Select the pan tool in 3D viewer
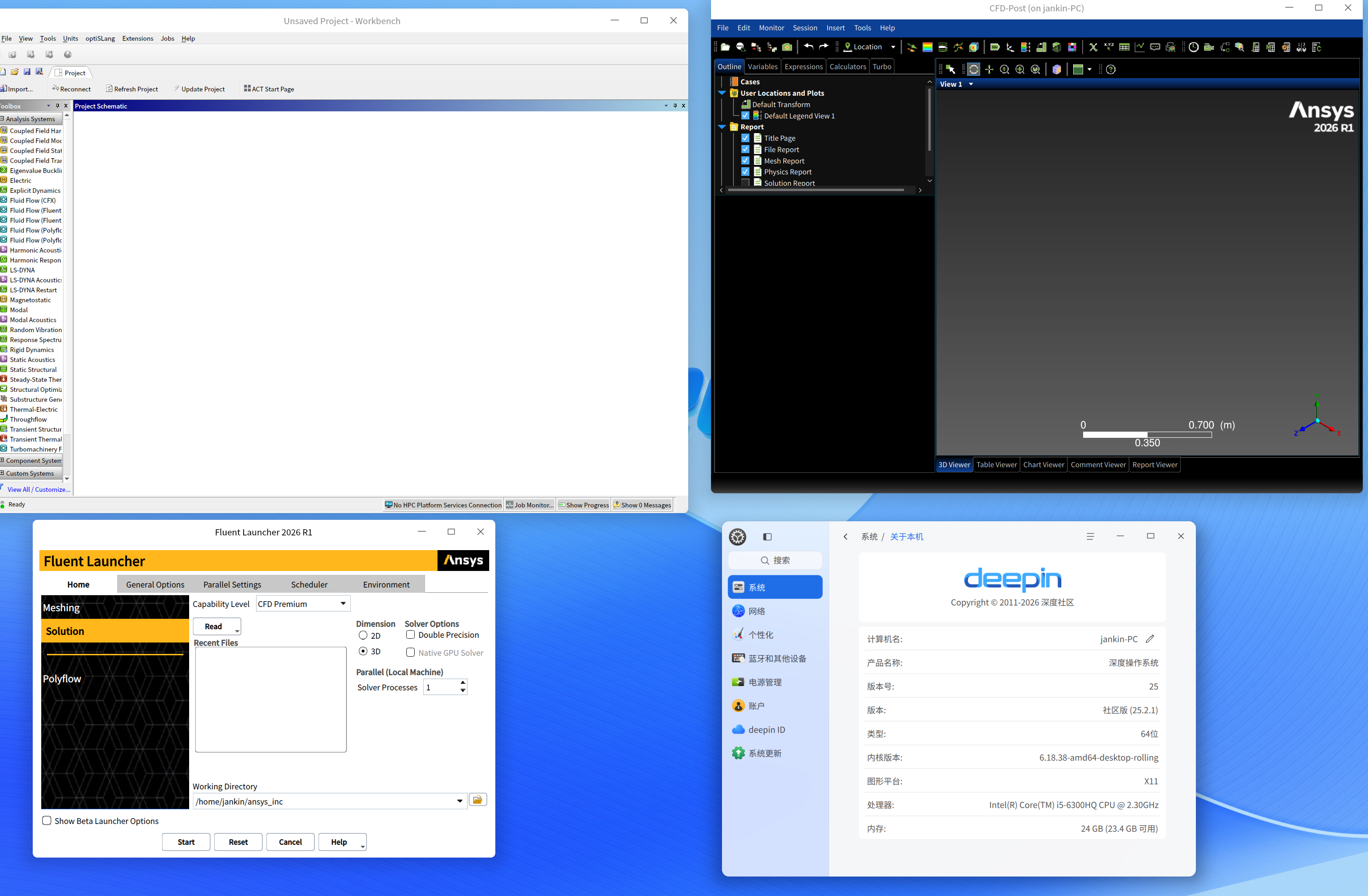 click(989, 69)
